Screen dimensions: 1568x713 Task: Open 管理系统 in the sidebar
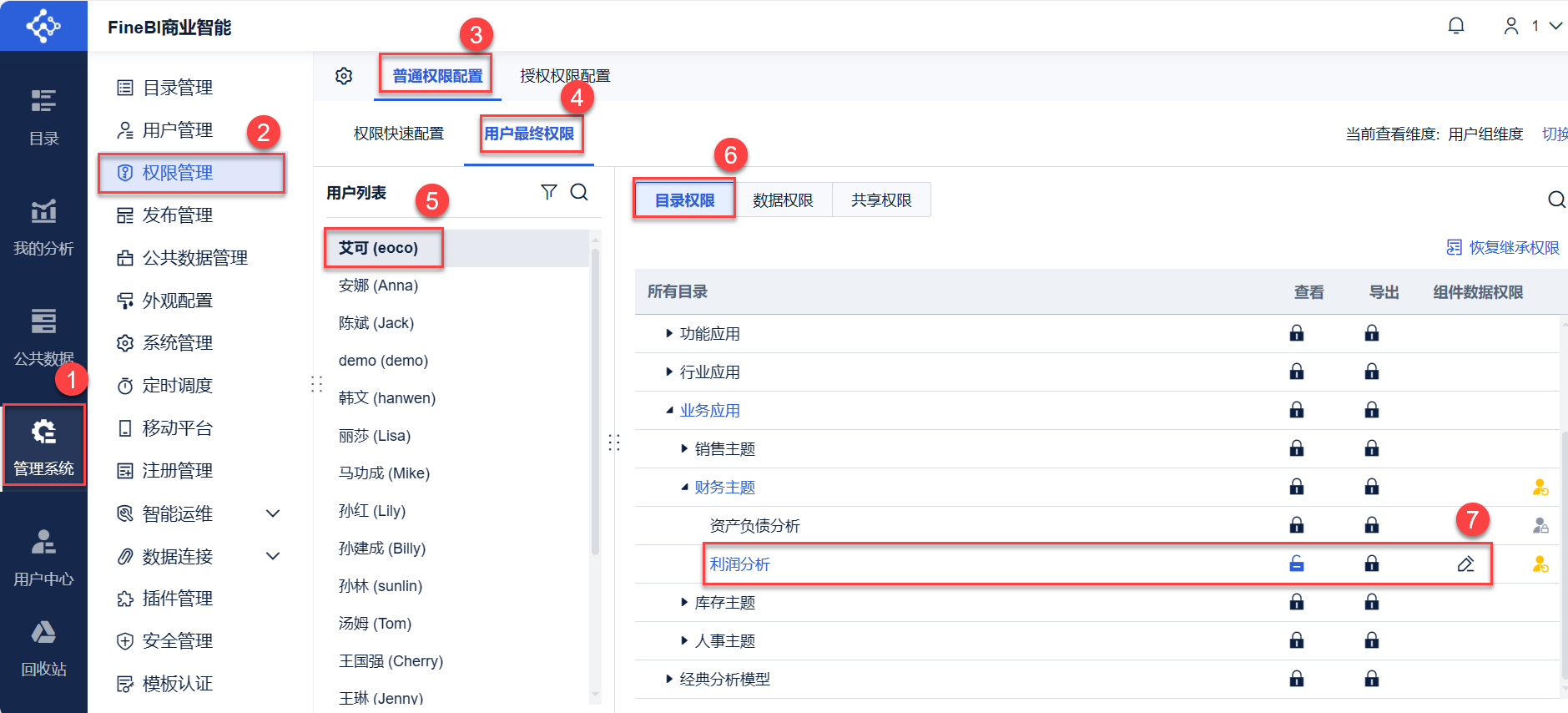[x=43, y=446]
